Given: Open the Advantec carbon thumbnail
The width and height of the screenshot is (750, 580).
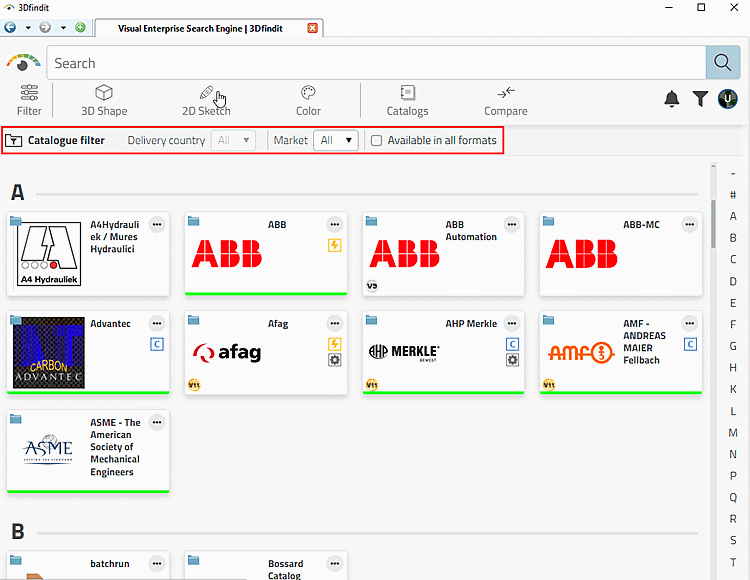Looking at the screenshot, I should [x=48, y=352].
